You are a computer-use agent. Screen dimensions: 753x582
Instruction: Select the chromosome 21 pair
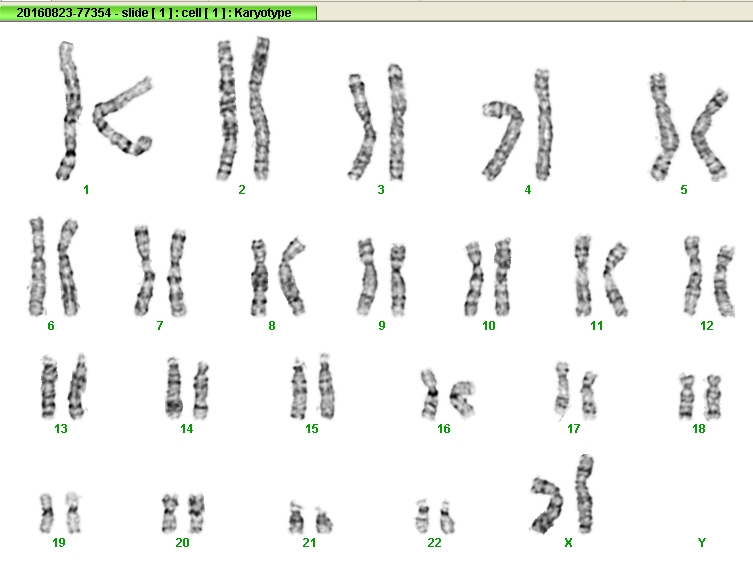[x=311, y=518]
